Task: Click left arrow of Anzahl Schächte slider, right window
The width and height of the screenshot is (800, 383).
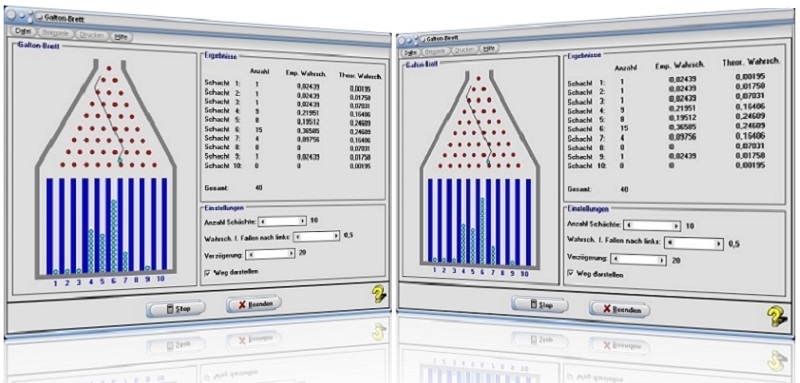Action: pos(628,225)
